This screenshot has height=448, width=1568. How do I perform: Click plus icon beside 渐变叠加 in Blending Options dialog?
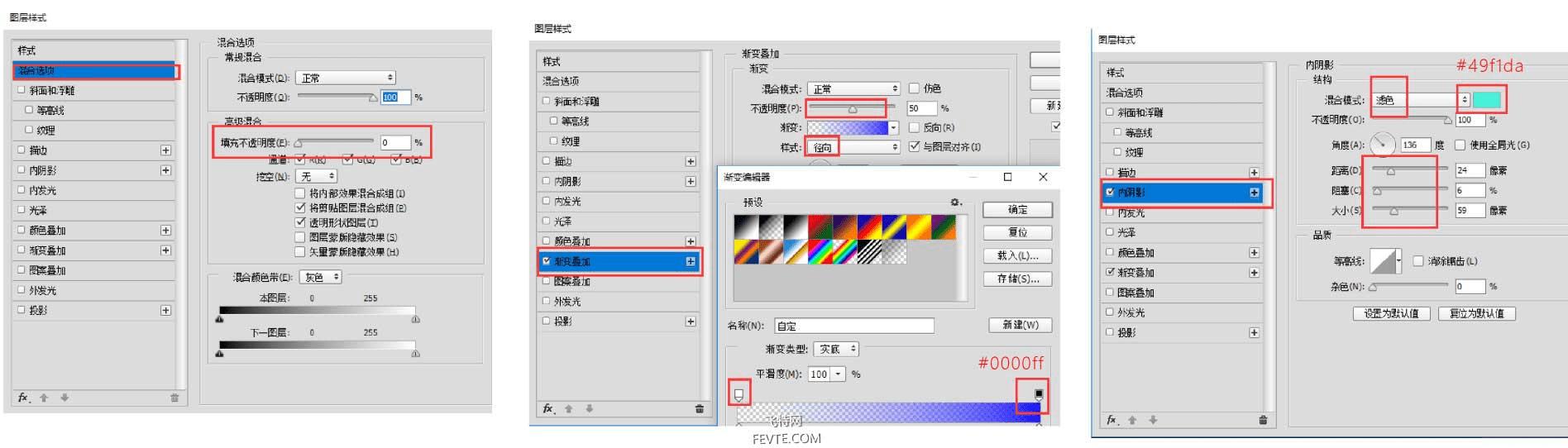165,250
